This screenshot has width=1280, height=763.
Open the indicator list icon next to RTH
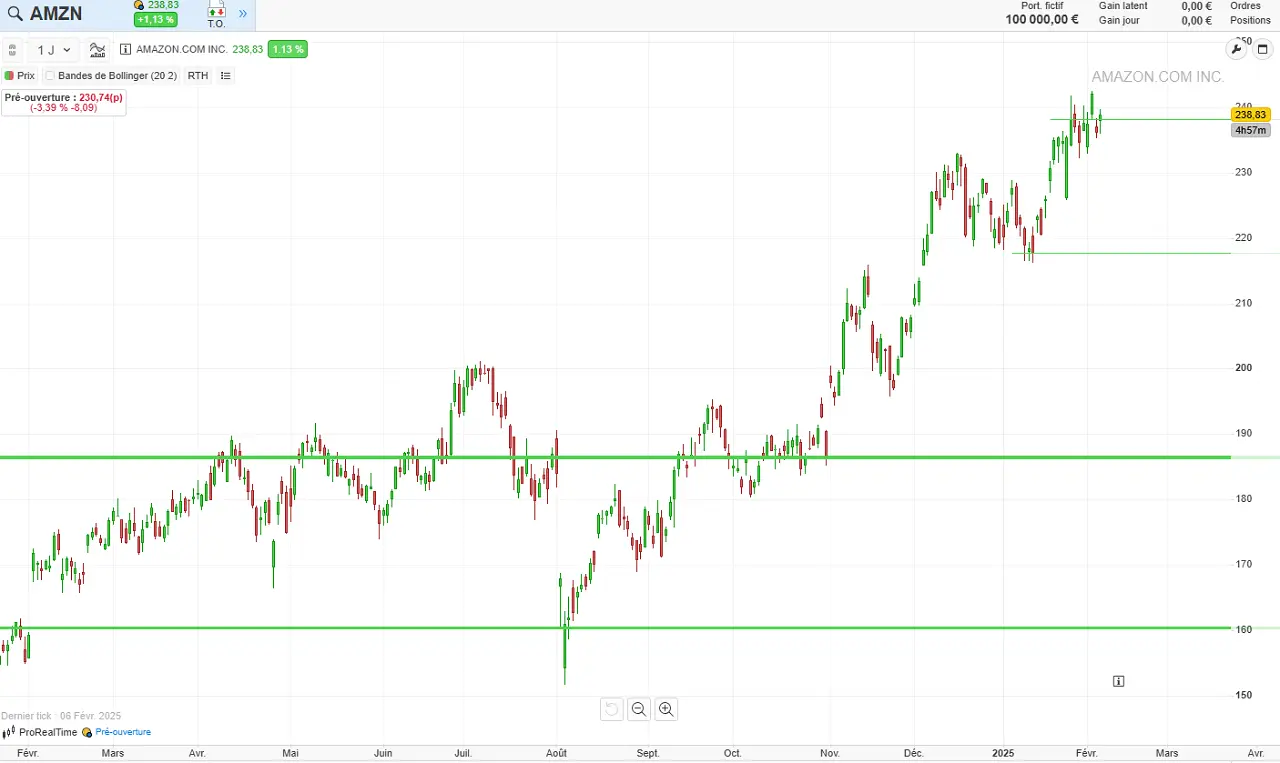[x=225, y=75]
